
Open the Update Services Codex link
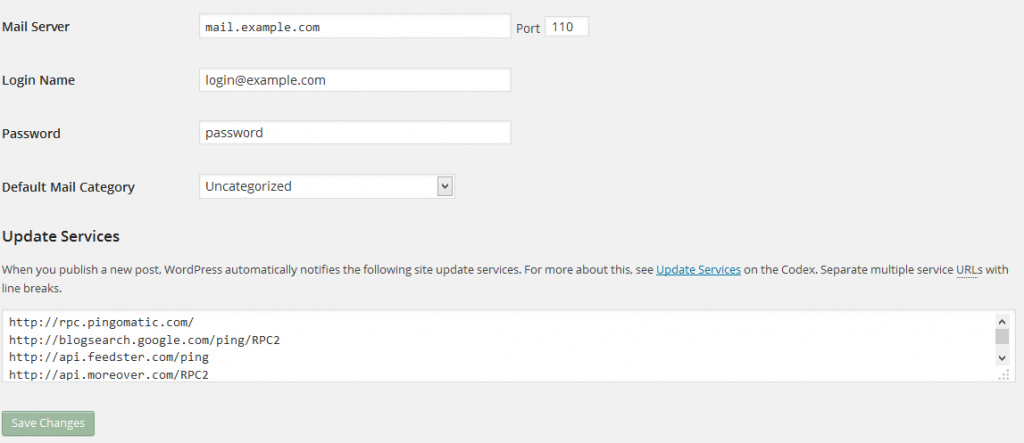698,269
